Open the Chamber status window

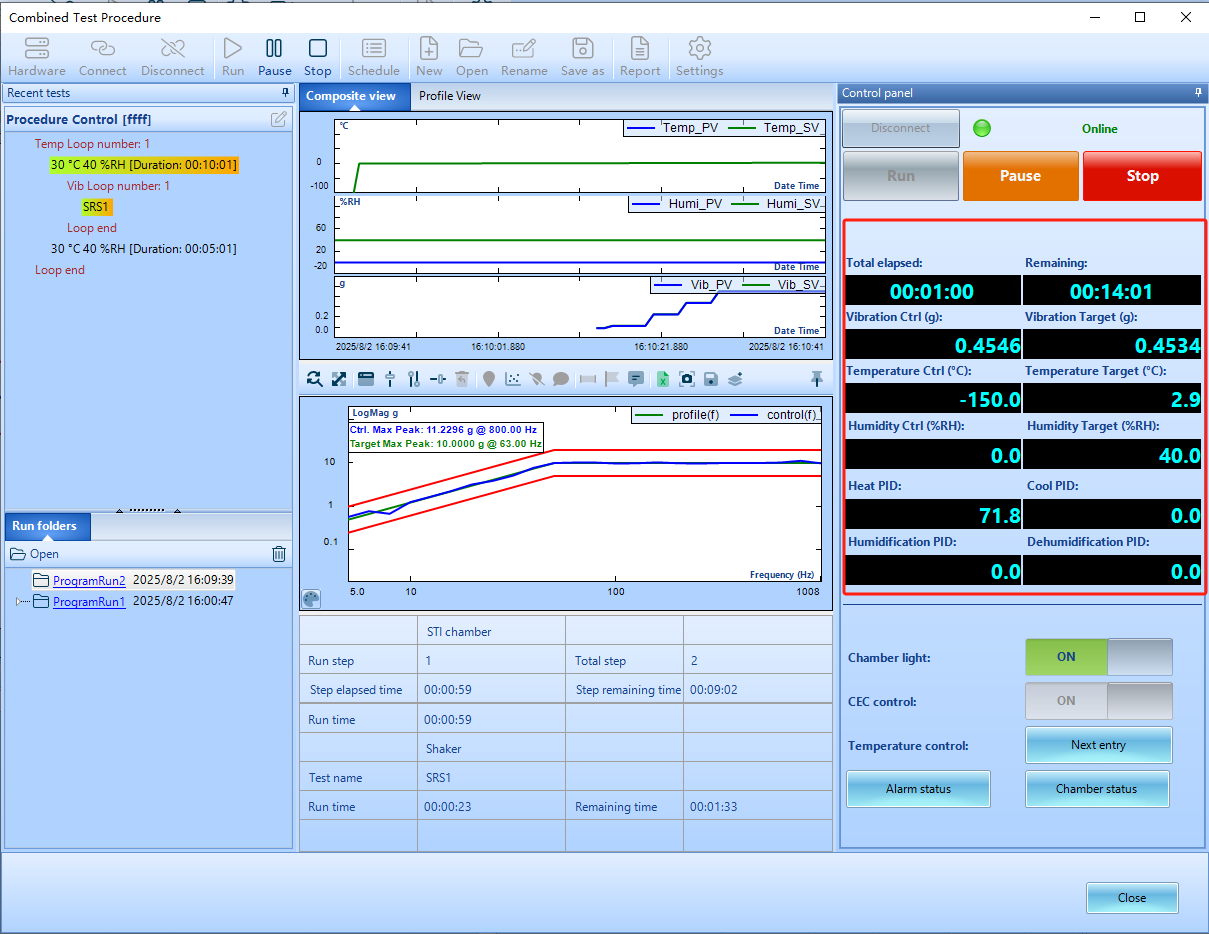coord(1097,789)
